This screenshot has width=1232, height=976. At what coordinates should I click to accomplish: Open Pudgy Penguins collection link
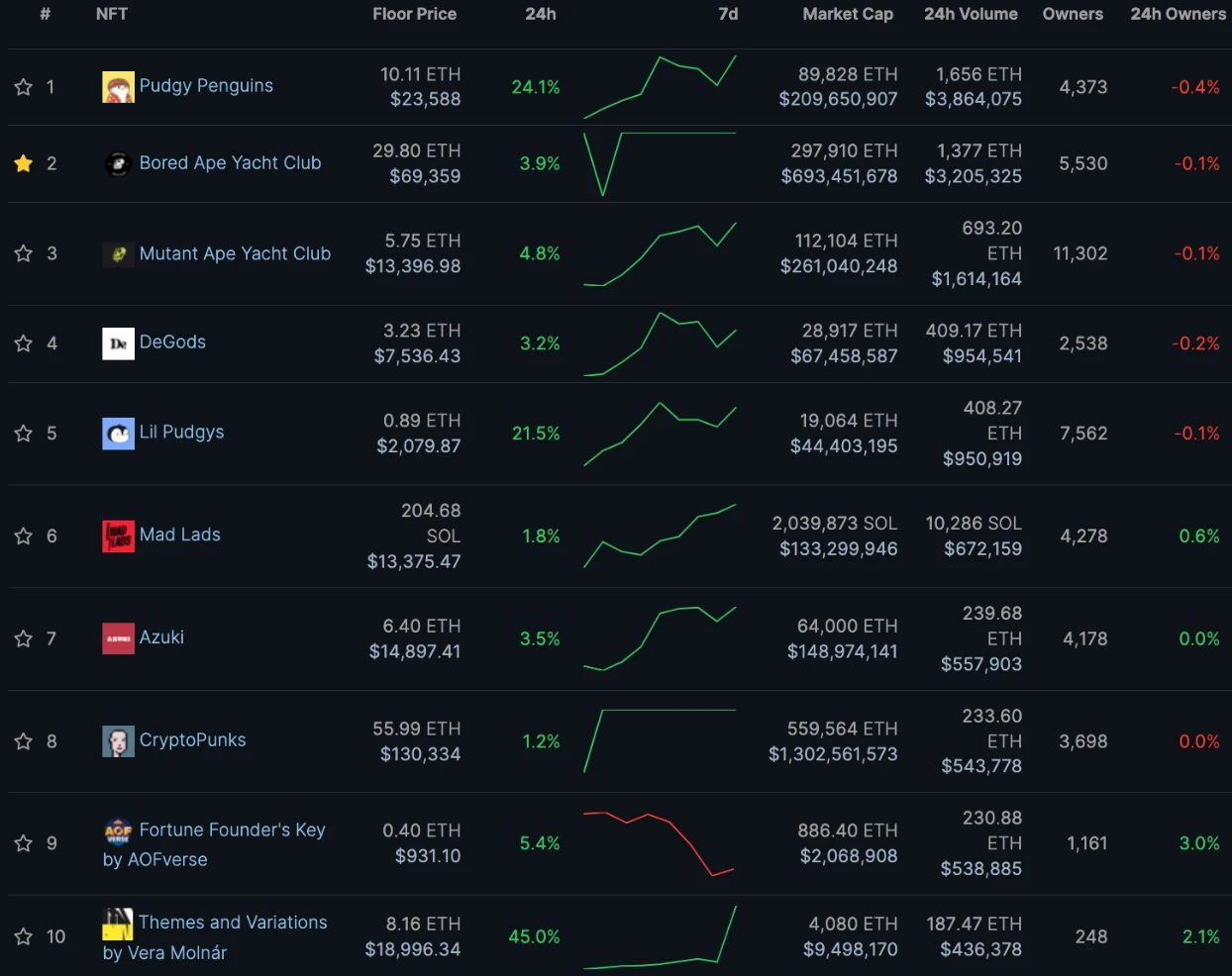coord(206,85)
